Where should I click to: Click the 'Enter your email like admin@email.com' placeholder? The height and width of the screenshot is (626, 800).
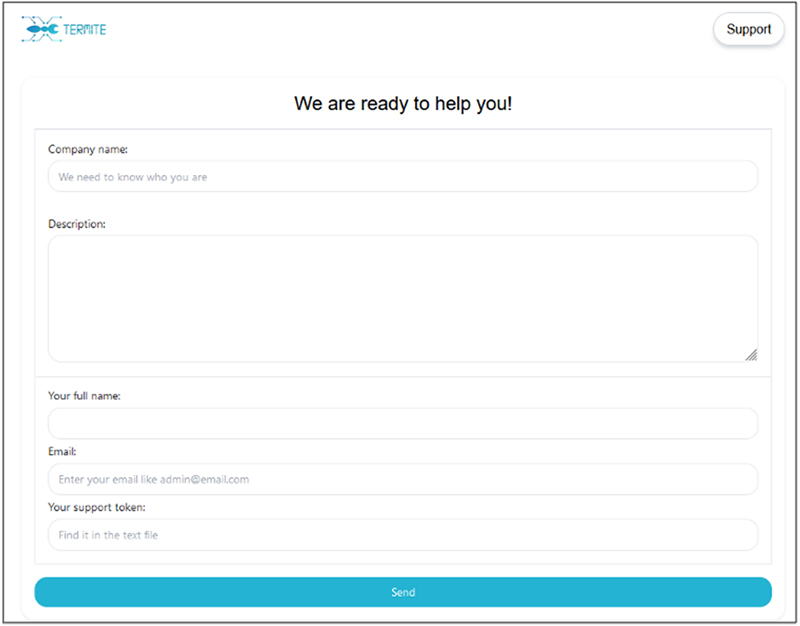coord(154,479)
